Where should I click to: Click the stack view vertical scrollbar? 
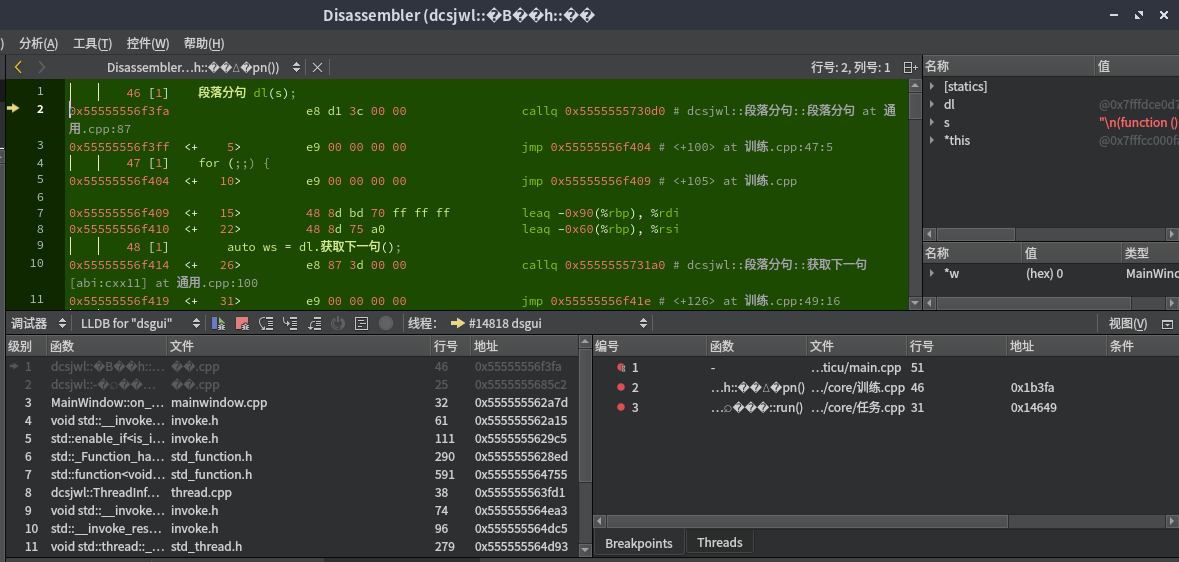[x=586, y=448]
